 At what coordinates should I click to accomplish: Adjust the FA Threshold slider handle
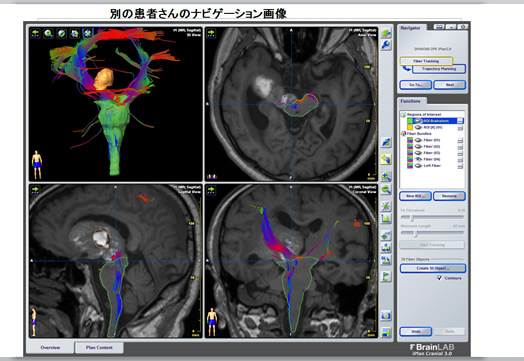412,218
